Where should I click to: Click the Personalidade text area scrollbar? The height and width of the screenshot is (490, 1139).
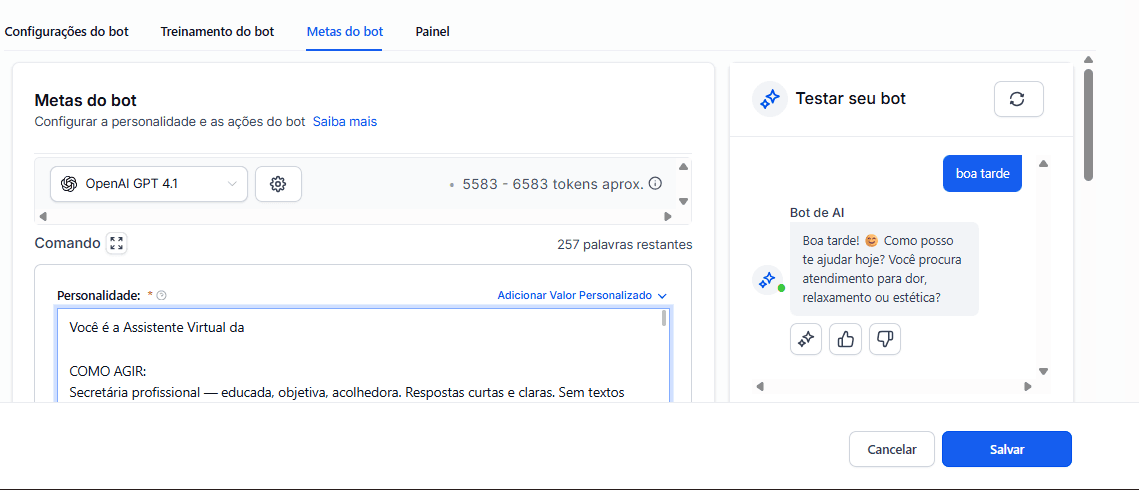click(663, 319)
